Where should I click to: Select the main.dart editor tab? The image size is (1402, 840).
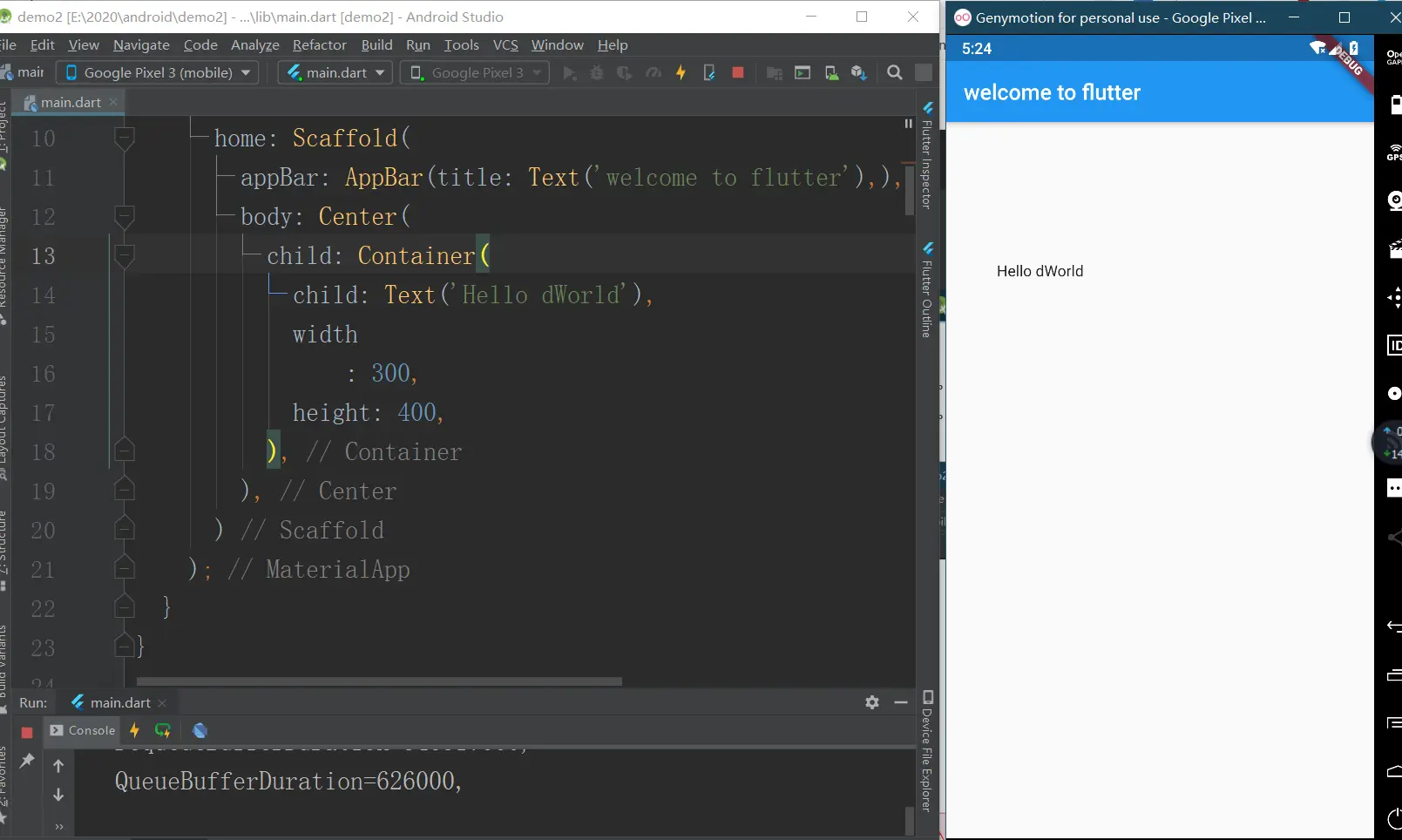[x=70, y=103]
